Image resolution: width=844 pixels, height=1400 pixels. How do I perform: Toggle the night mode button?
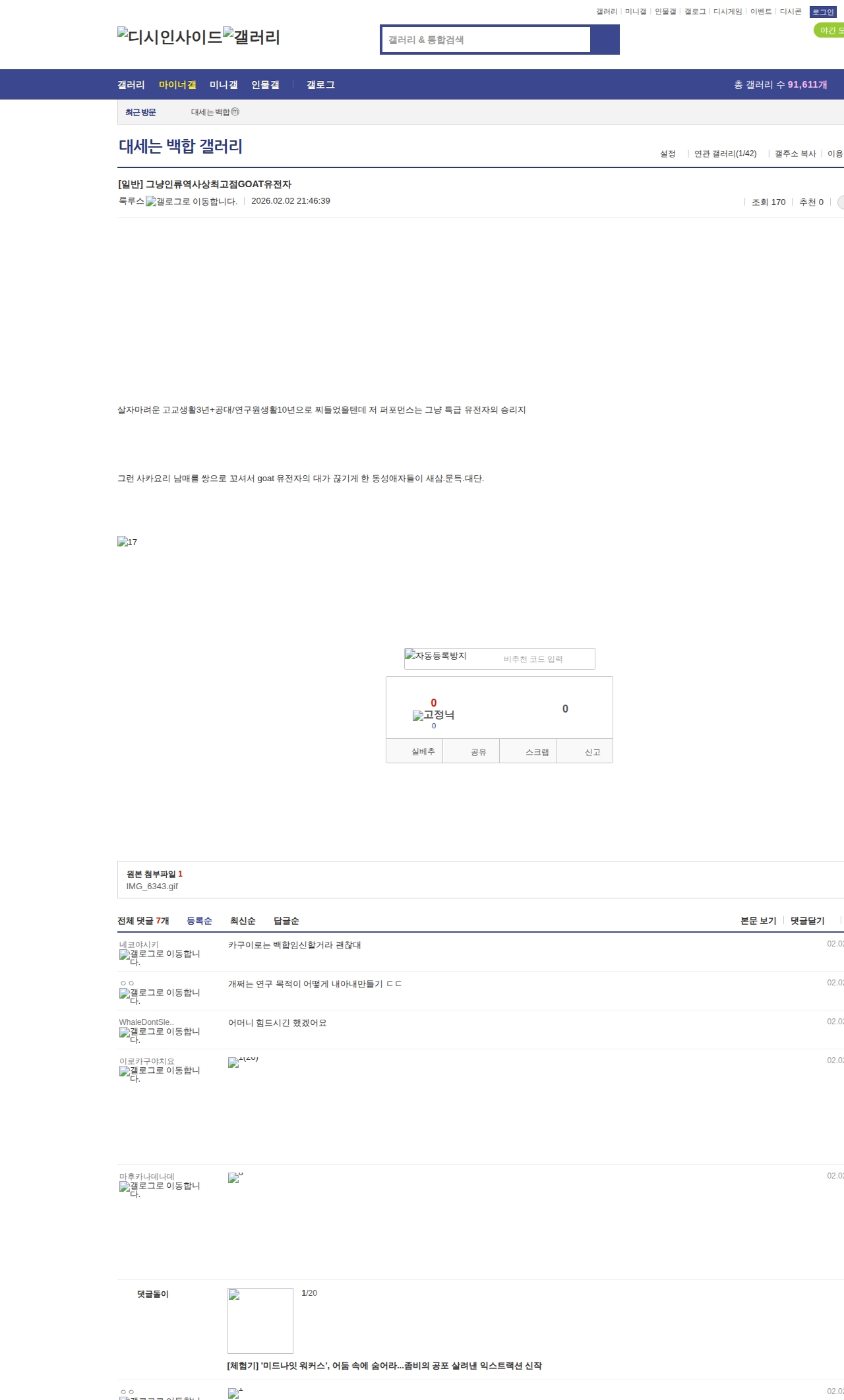tap(829, 30)
